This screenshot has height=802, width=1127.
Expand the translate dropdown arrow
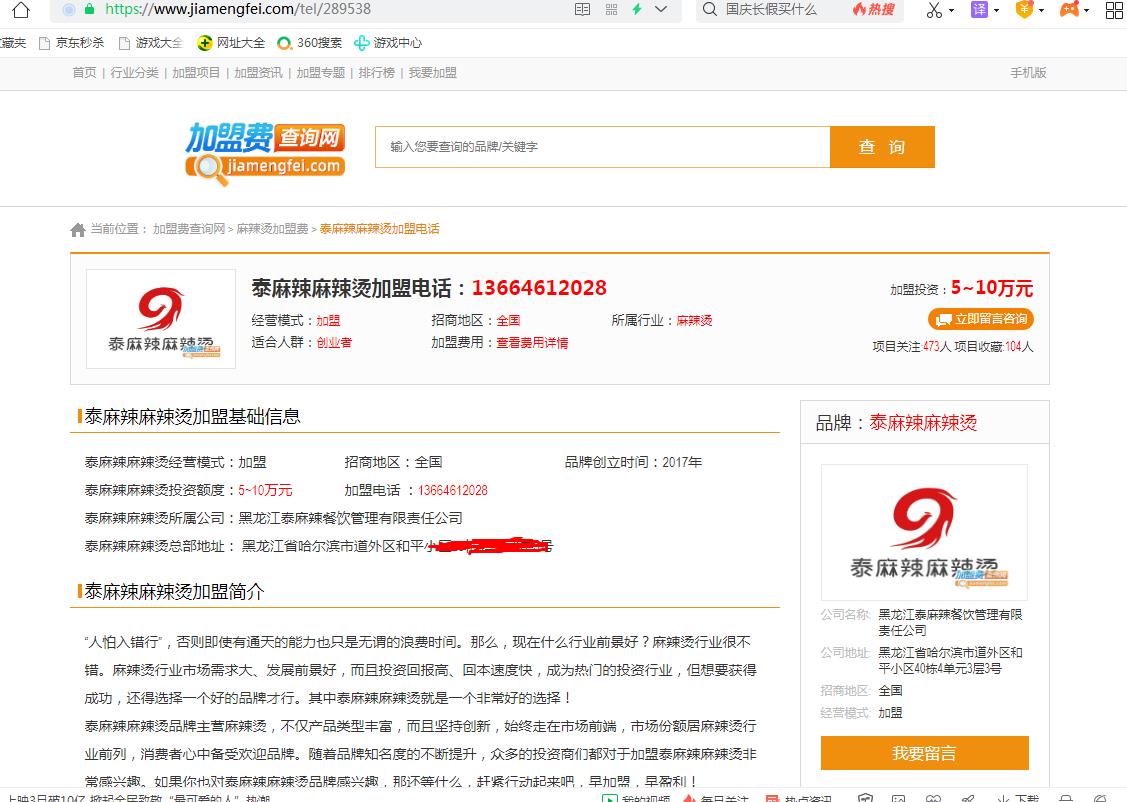coord(997,11)
